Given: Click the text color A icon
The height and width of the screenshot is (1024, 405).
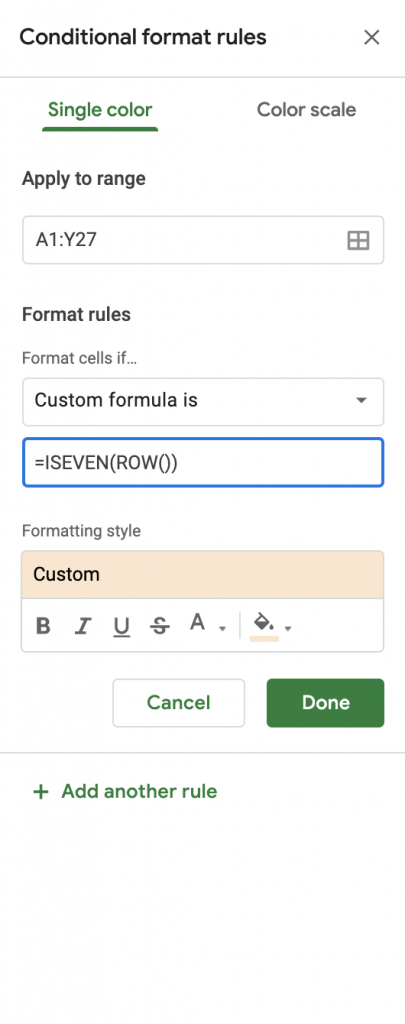Looking at the screenshot, I should (197, 623).
